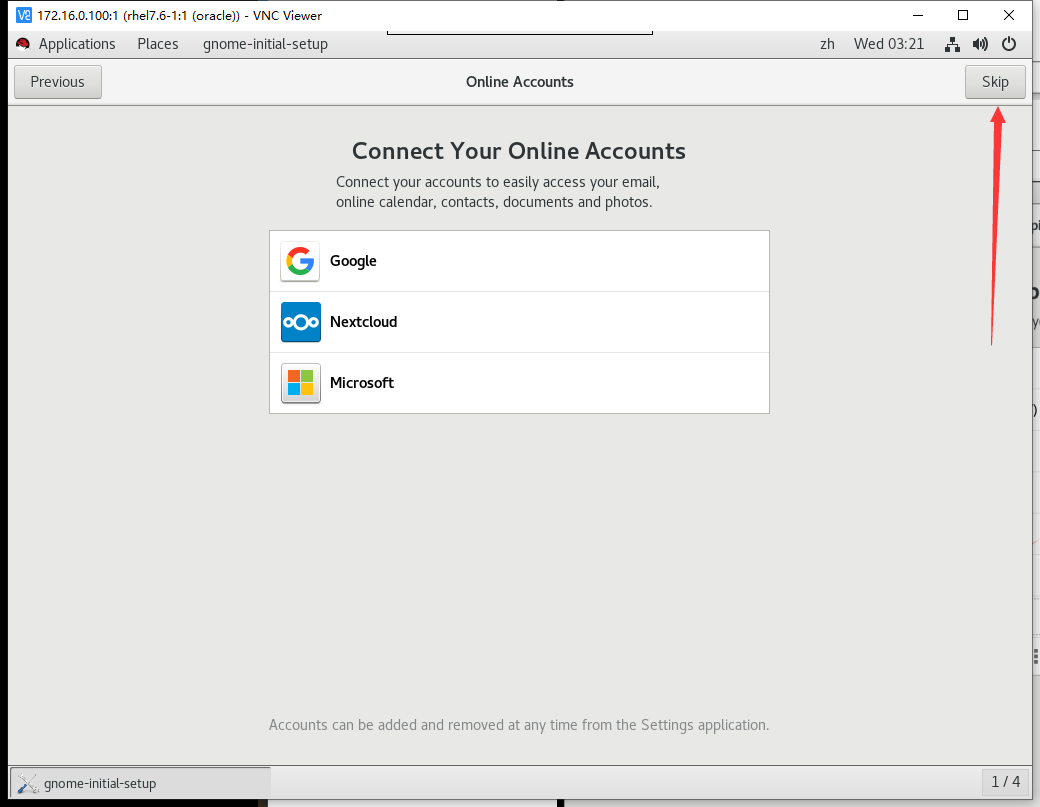1040x807 pixels.
Task: Click the Google account icon
Action: 300,261
